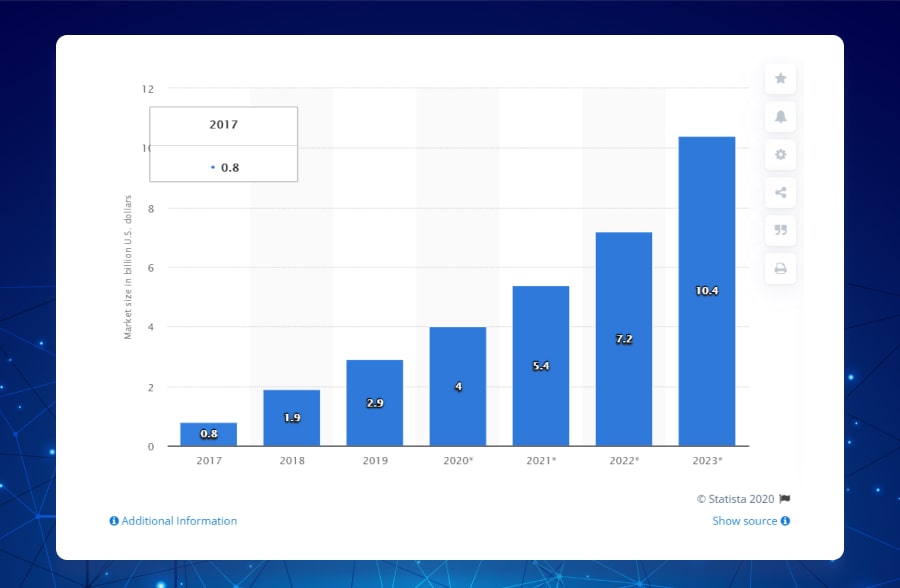The width and height of the screenshot is (900, 588).
Task: Click the share icon
Action: 780,192
